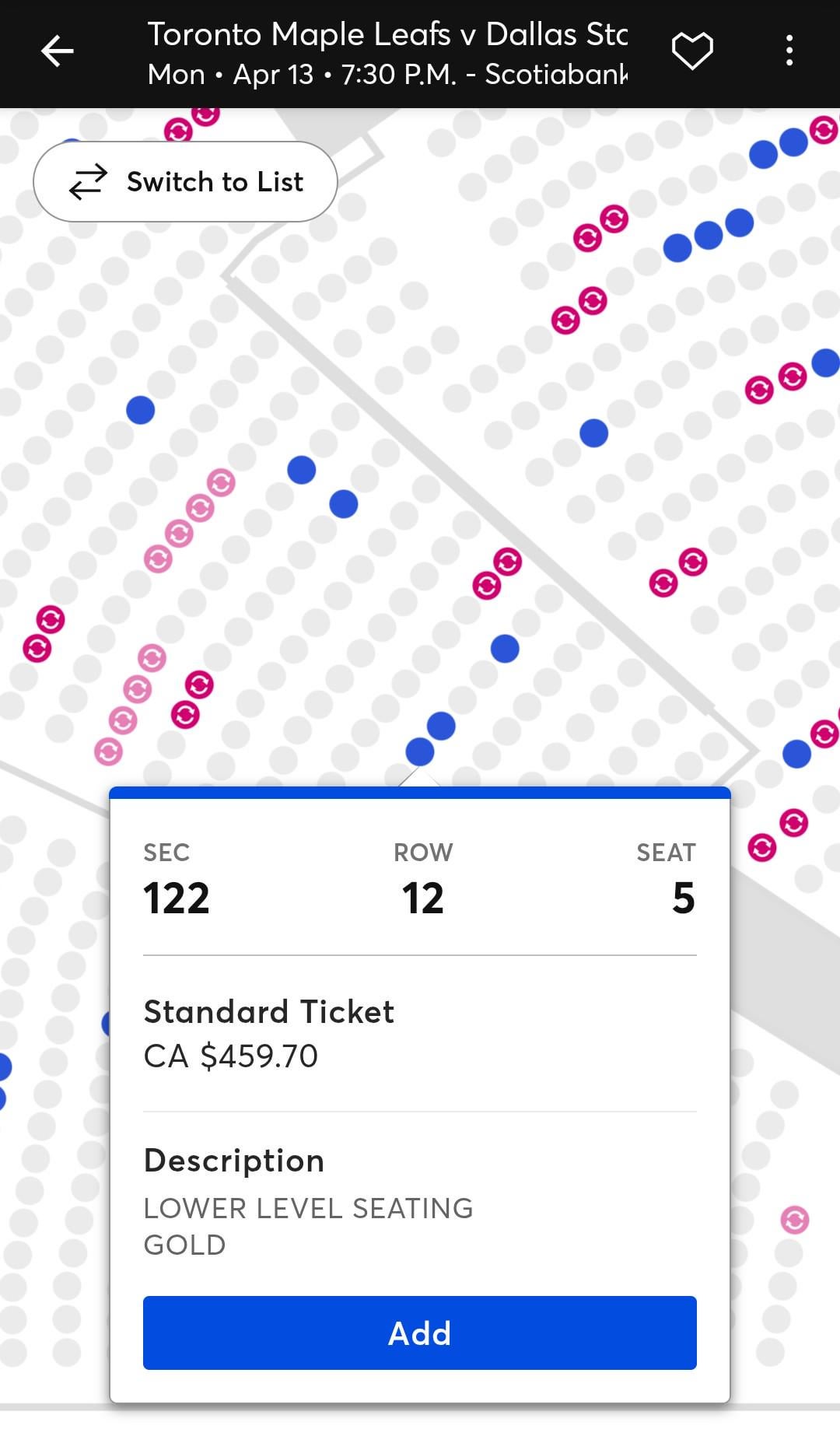This screenshot has height=1436, width=840.
Task: Tap the Standard Ticket price CA $459.70
Action: (231, 1056)
